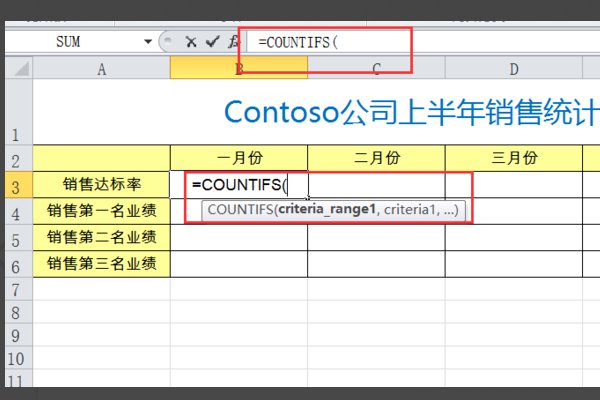Select row 6 header
Image resolution: width=600 pixels, height=400 pixels.
(19, 264)
